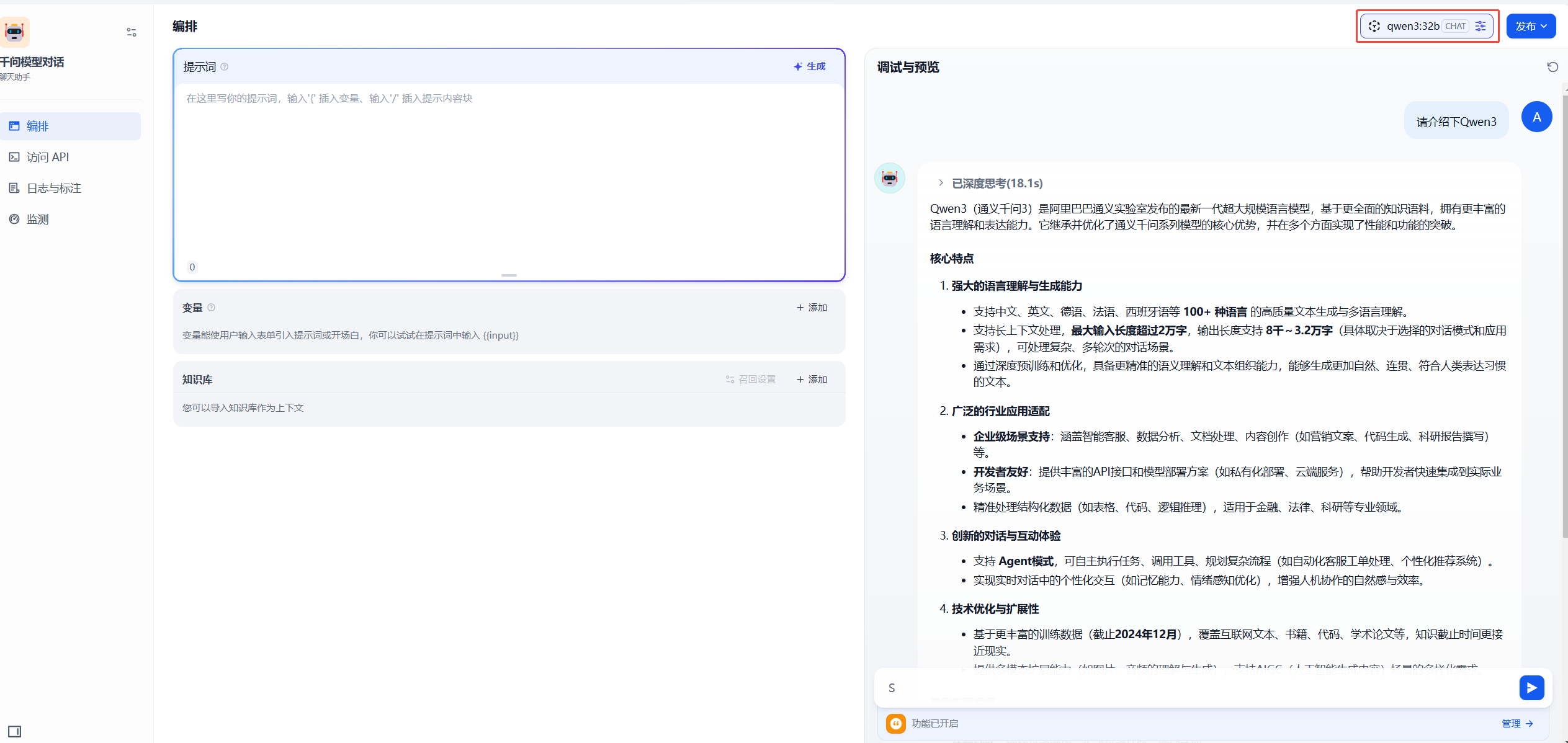Click the preview panel scrollbar
The image size is (1568, 743).
tap(1565, 316)
